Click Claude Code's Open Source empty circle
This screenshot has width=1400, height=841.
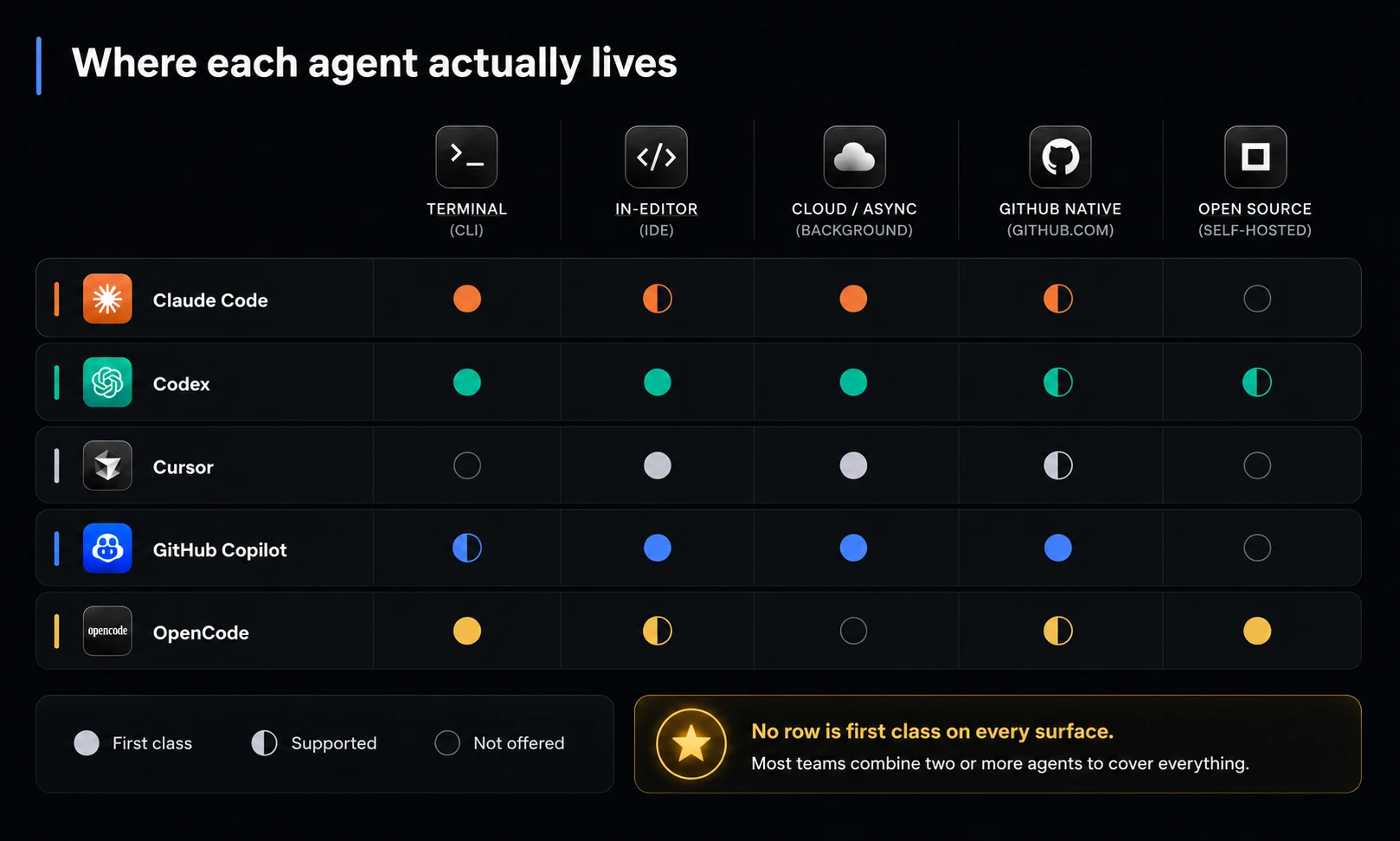pos(1257,299)
